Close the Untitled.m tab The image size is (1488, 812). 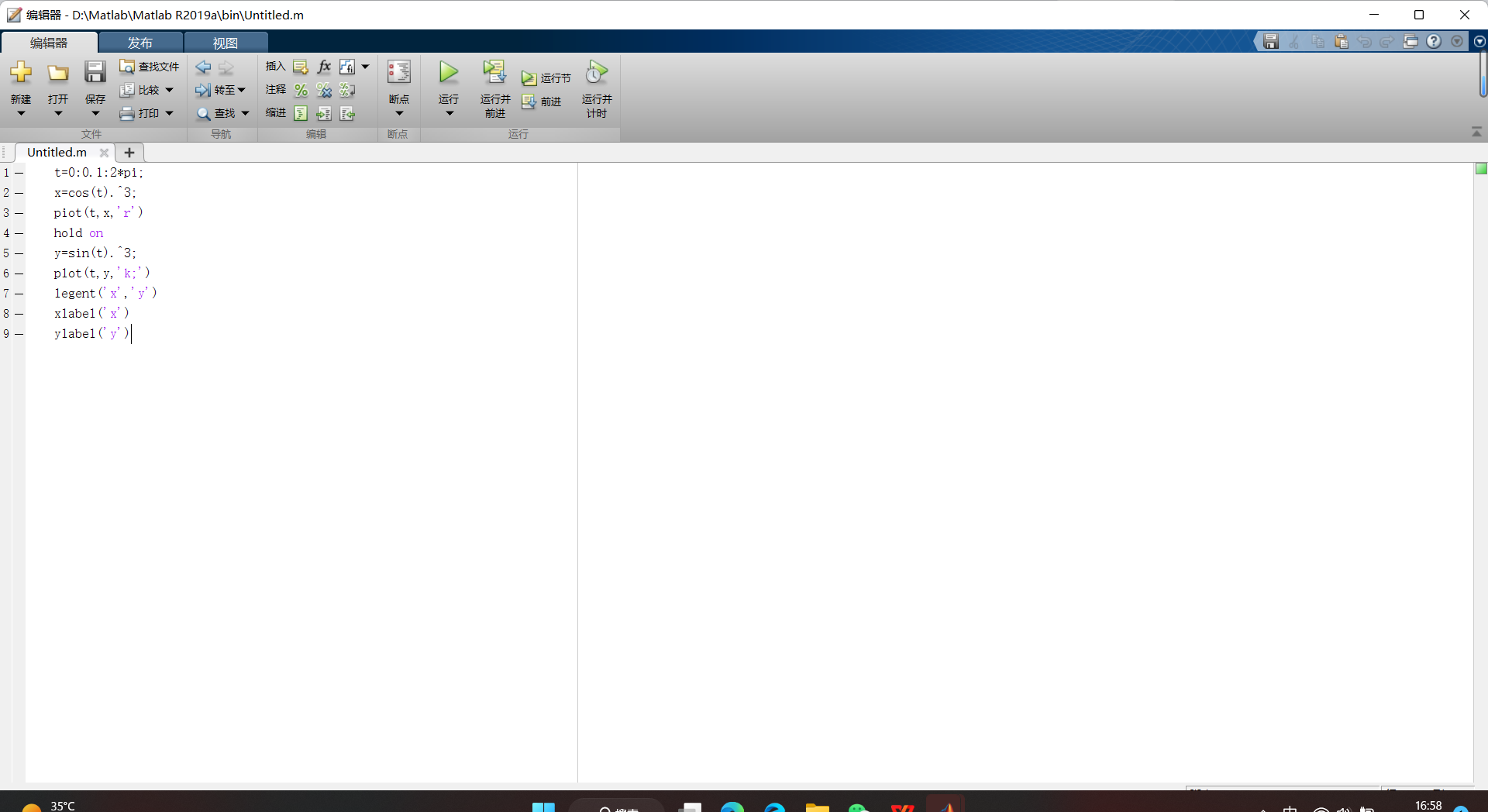[104, 153]
